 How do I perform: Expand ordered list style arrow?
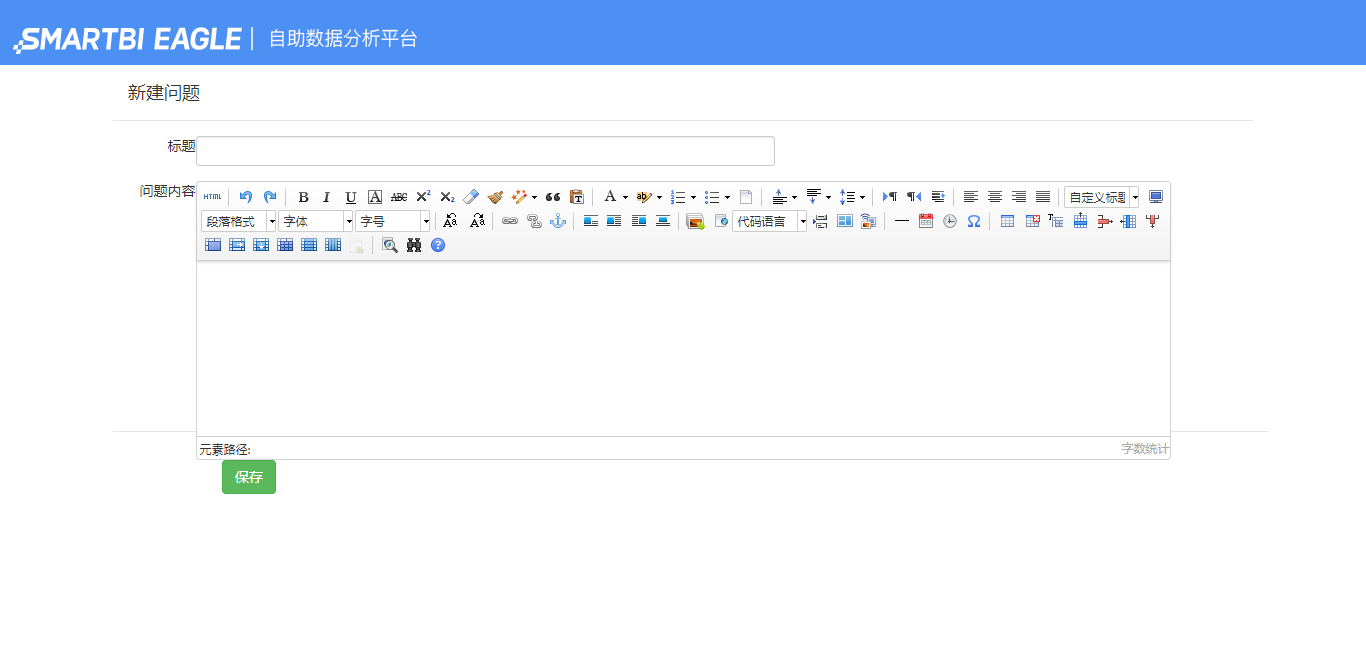click(x=693, y=197)
